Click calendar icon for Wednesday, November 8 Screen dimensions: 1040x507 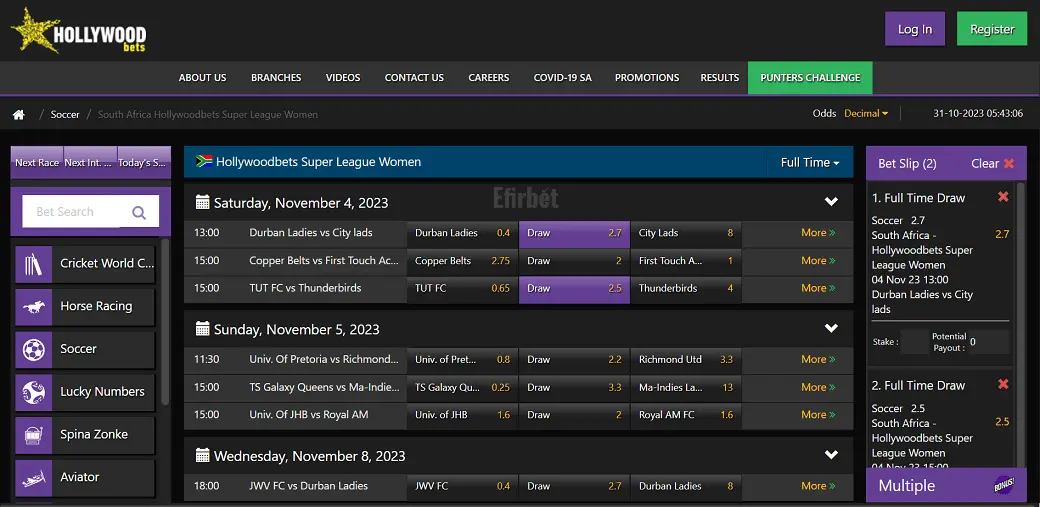click(x=202, y=455)
